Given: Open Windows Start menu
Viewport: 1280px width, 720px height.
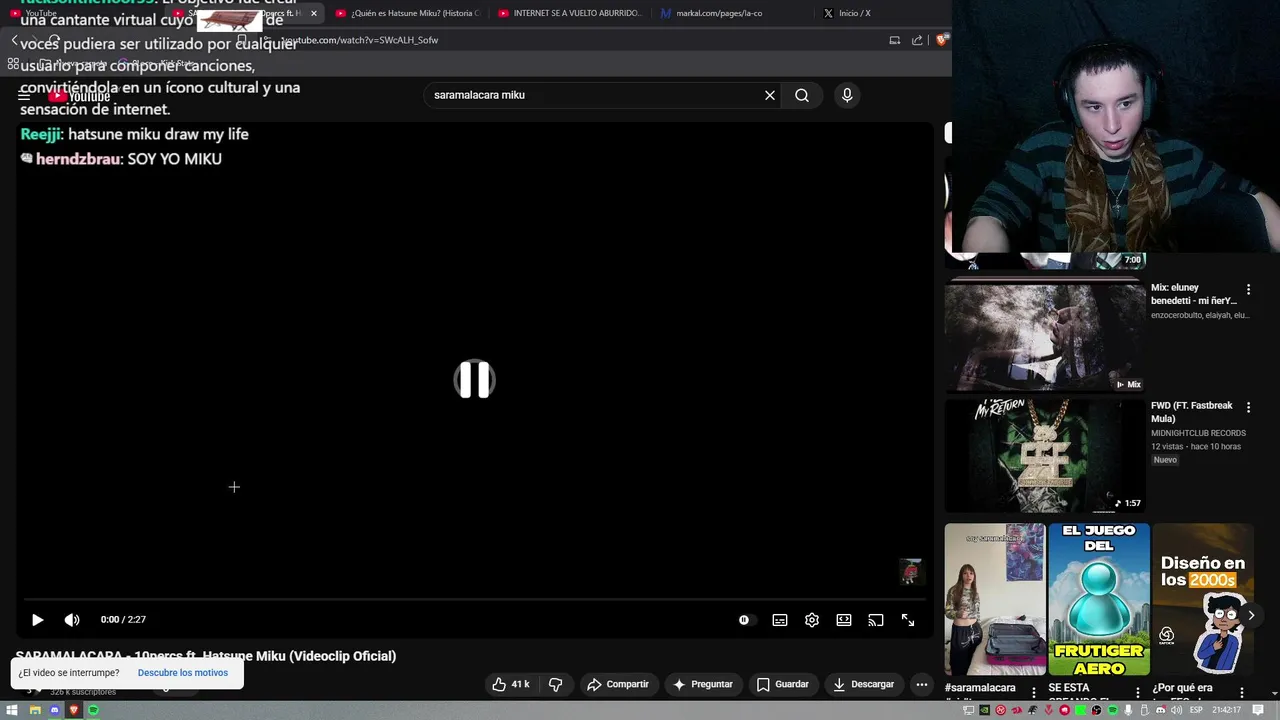Looking at the screenshot, I should coord(12,710).
